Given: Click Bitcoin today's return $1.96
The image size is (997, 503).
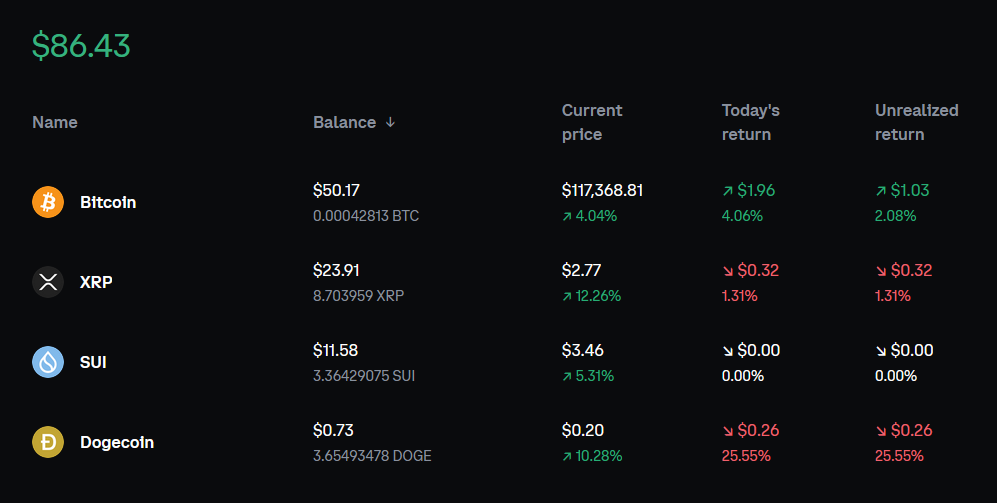Looking at the screenshot, I should 748,190.
